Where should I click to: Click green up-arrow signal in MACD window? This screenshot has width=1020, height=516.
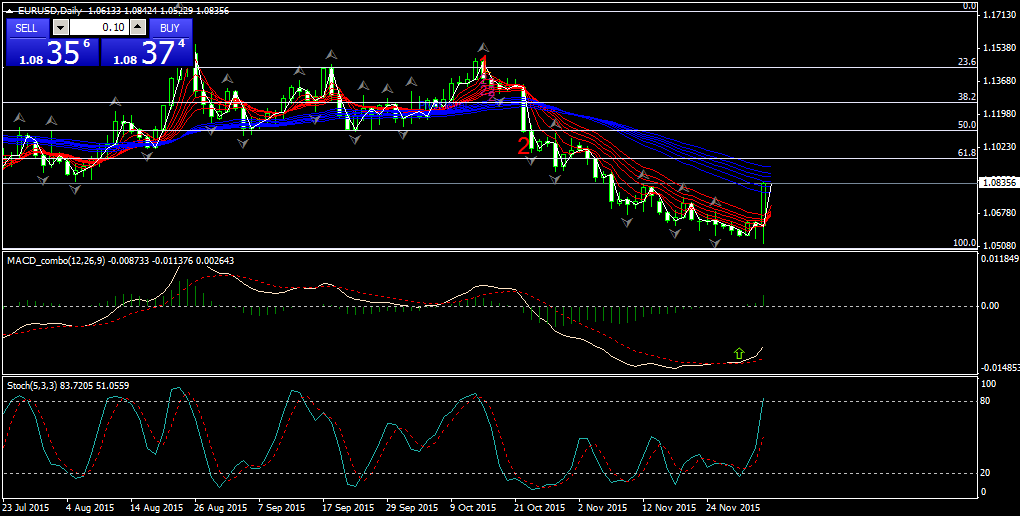[x=739, y=353]
